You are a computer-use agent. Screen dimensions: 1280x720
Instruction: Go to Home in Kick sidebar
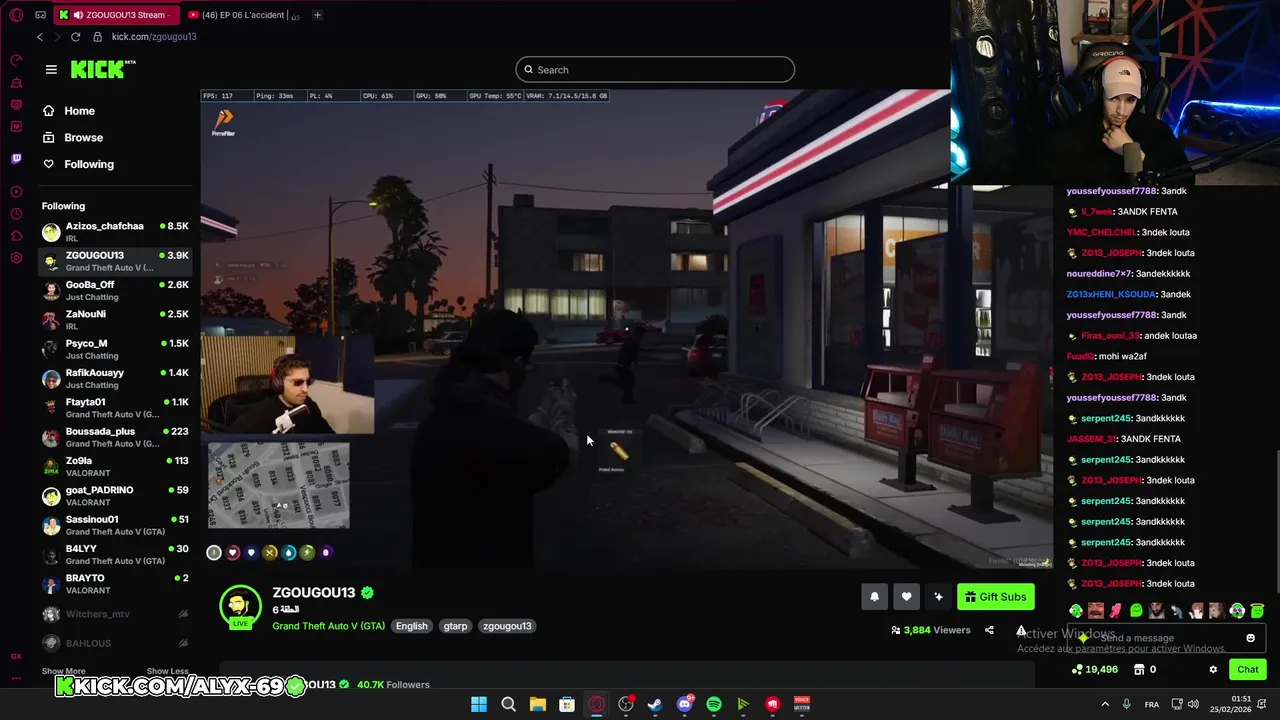point(69,111)
